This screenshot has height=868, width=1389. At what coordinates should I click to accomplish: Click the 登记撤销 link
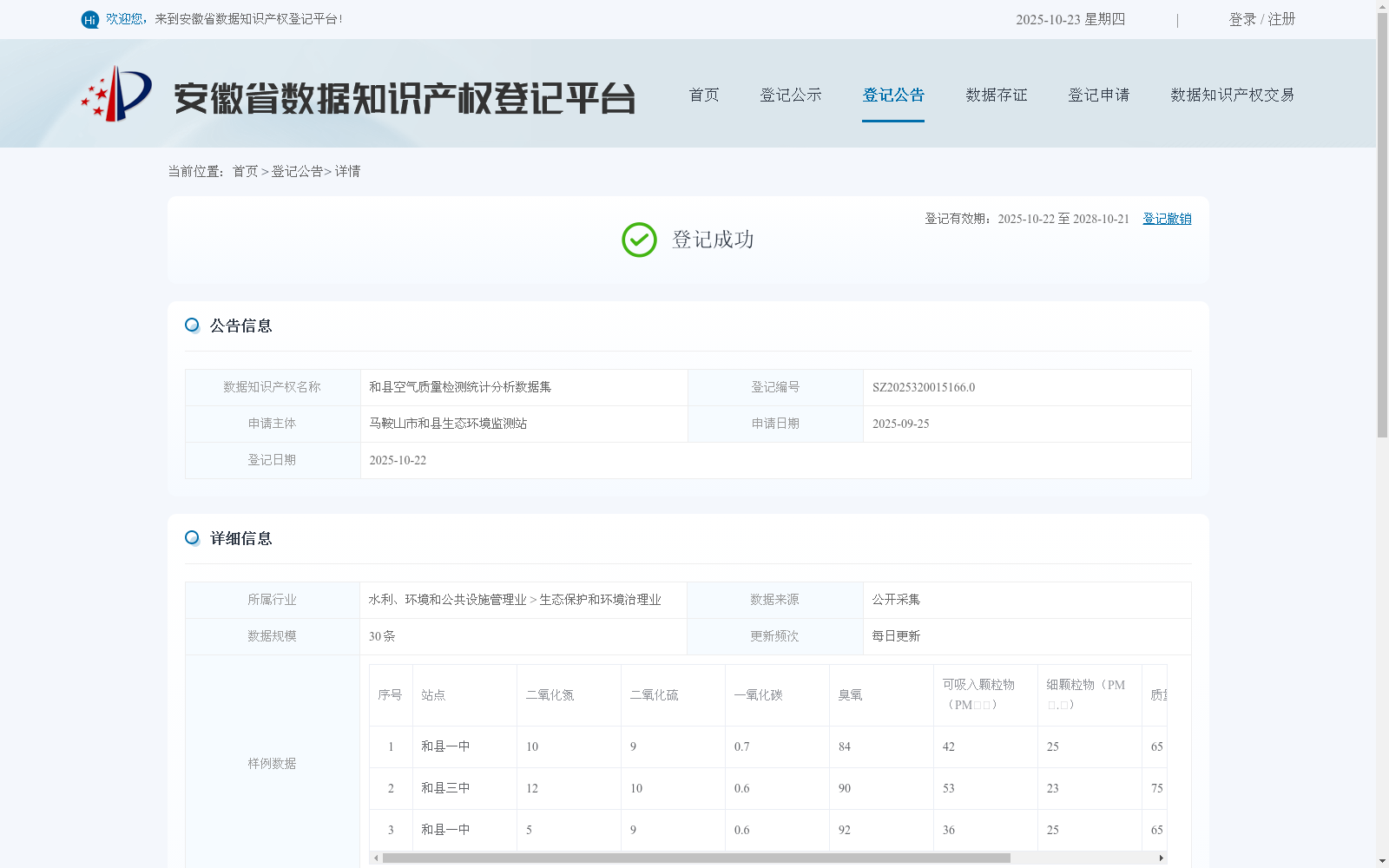tap(1167, 219)
